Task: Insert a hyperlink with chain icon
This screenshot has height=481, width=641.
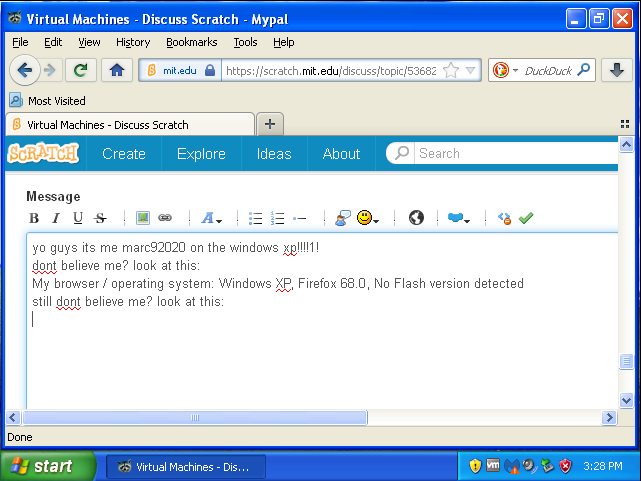Action: pyautogui.click(x=165, y=218)
